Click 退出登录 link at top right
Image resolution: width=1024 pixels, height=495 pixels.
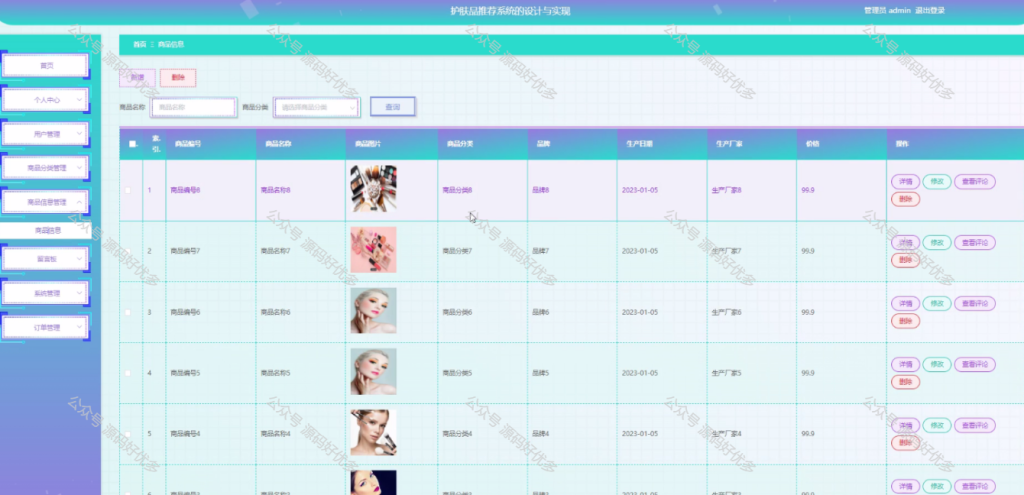click(x=929, y=10)
